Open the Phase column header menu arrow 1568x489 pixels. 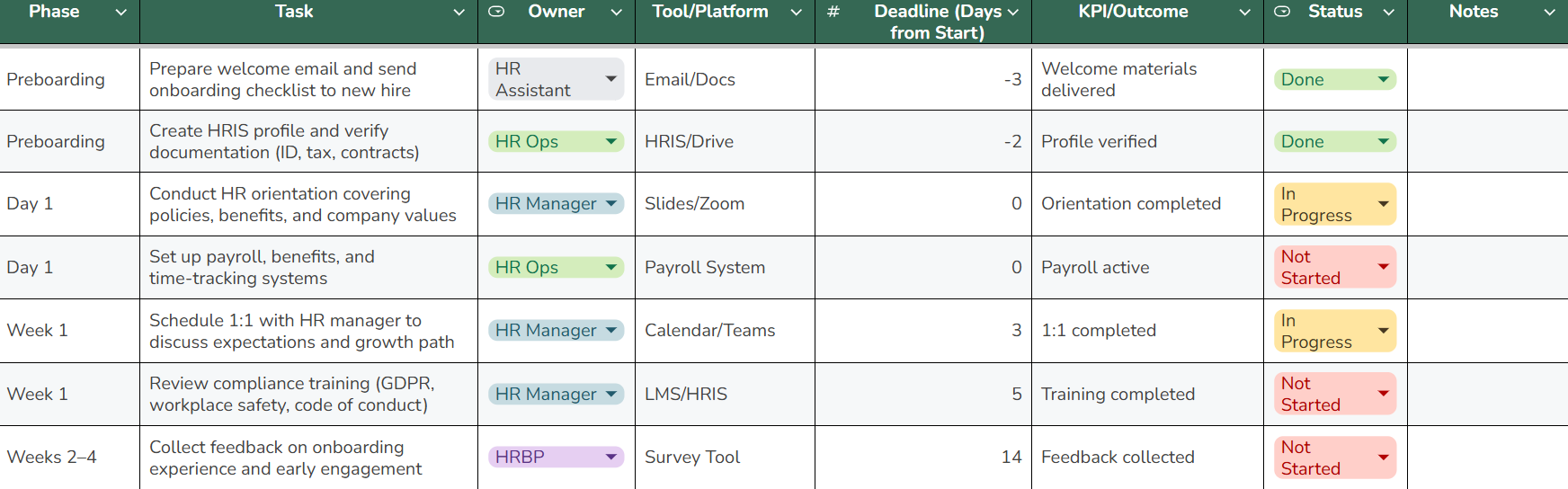coord(121,12)
